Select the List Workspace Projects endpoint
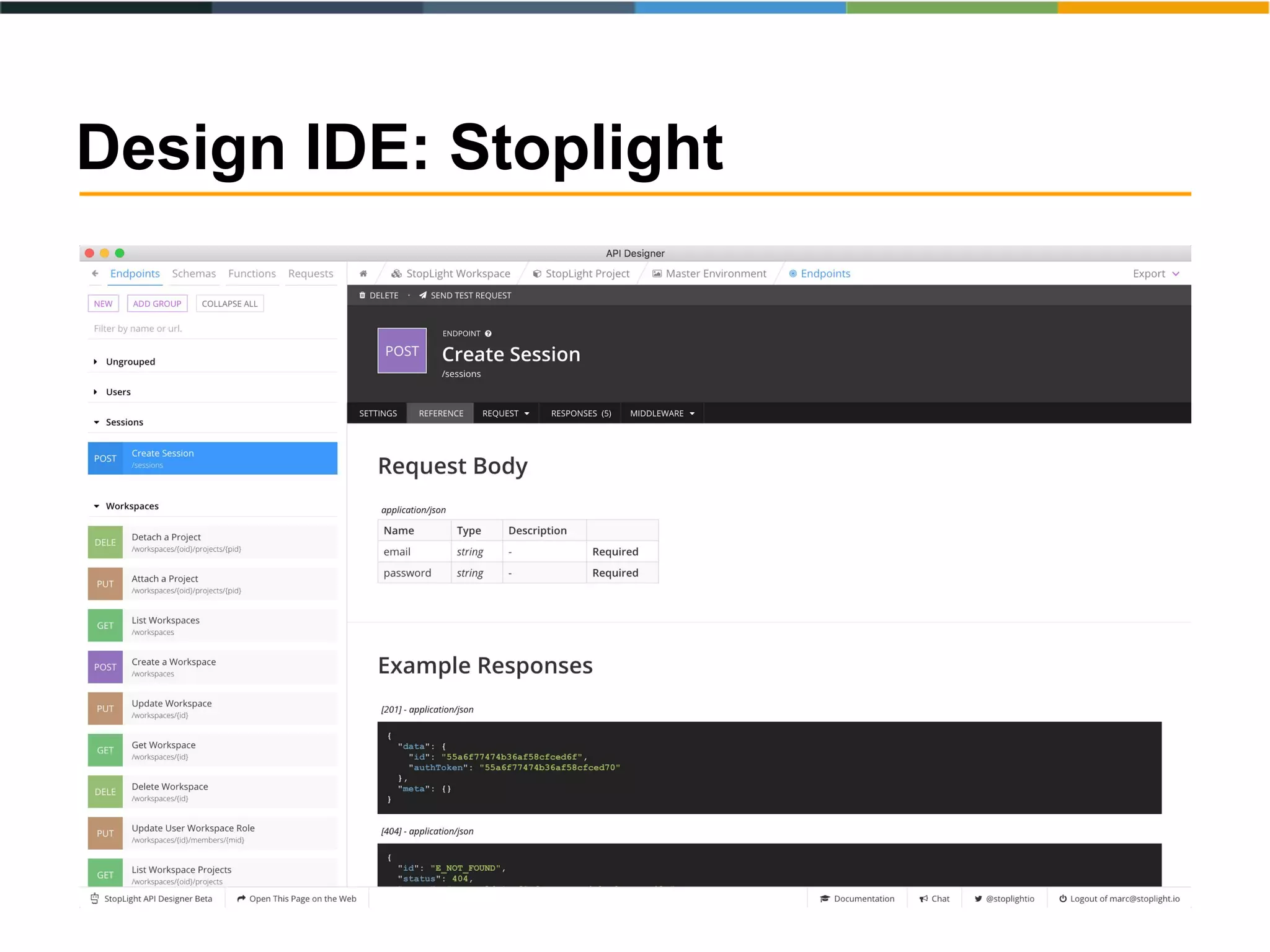 point(213,872)
